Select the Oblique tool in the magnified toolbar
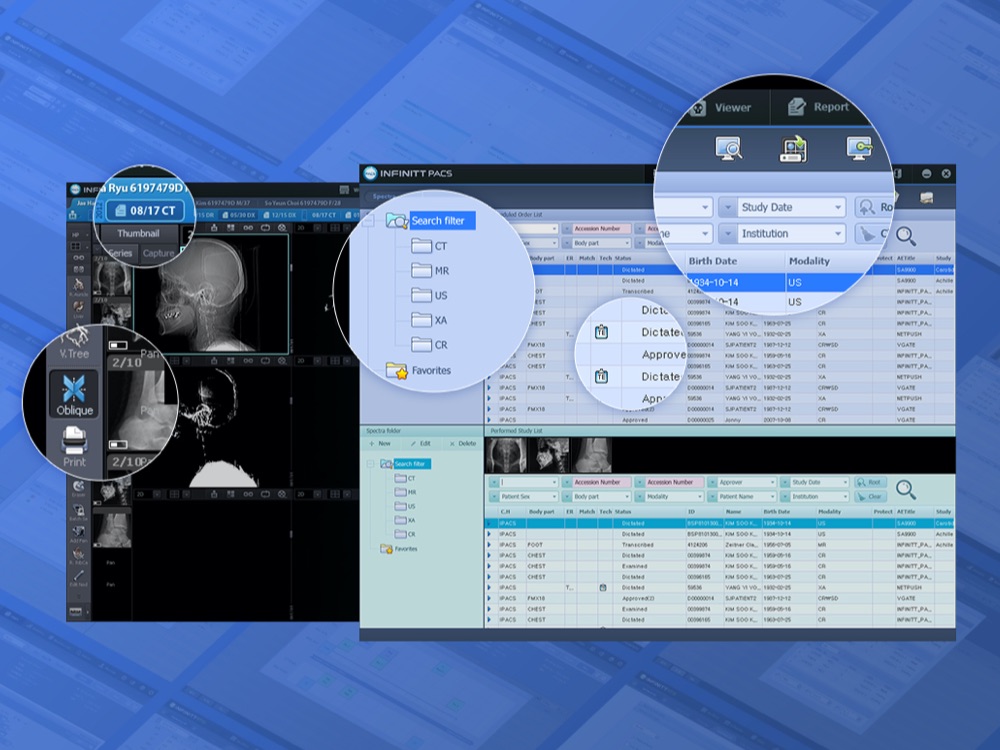Viewport: 1000px width, 750px height. tap(74, 393)
